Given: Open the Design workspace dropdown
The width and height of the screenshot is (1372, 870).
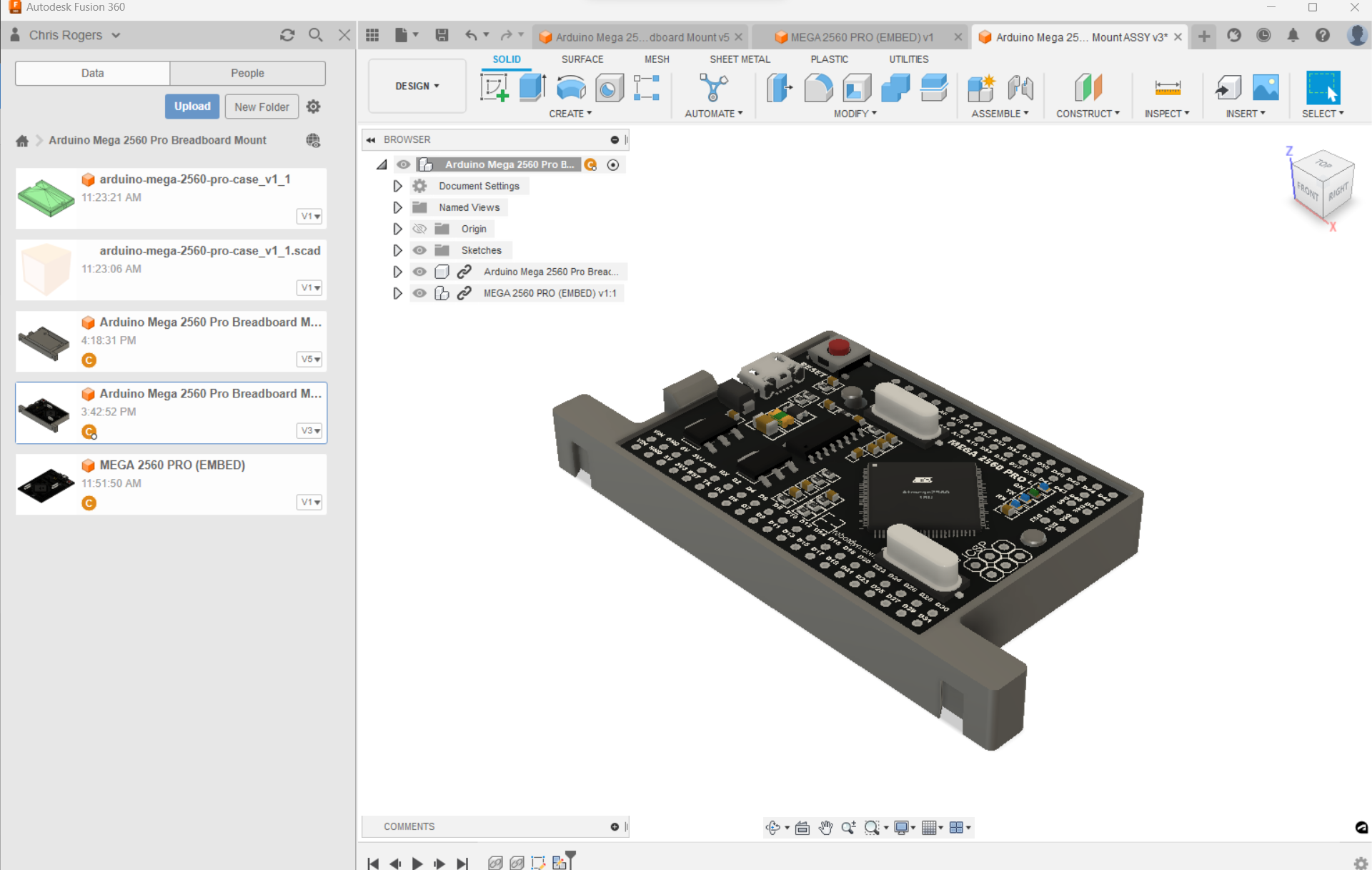Looking at the screenshot, I should (417, 86).
